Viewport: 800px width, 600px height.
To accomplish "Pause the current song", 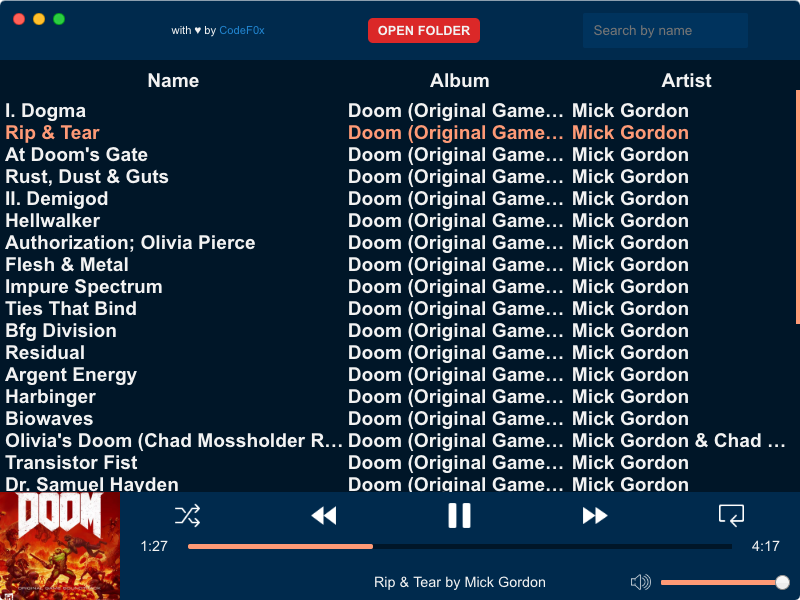I will [x=459, y=515].
